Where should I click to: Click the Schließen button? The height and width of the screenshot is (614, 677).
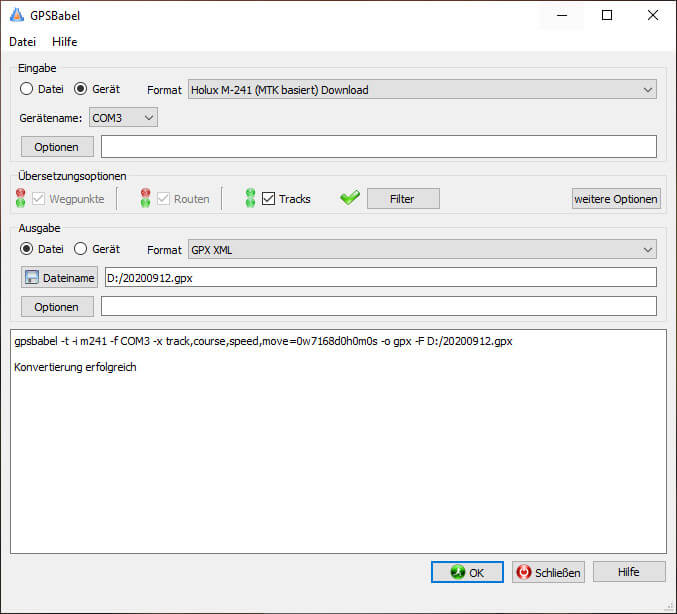point(548,572)
